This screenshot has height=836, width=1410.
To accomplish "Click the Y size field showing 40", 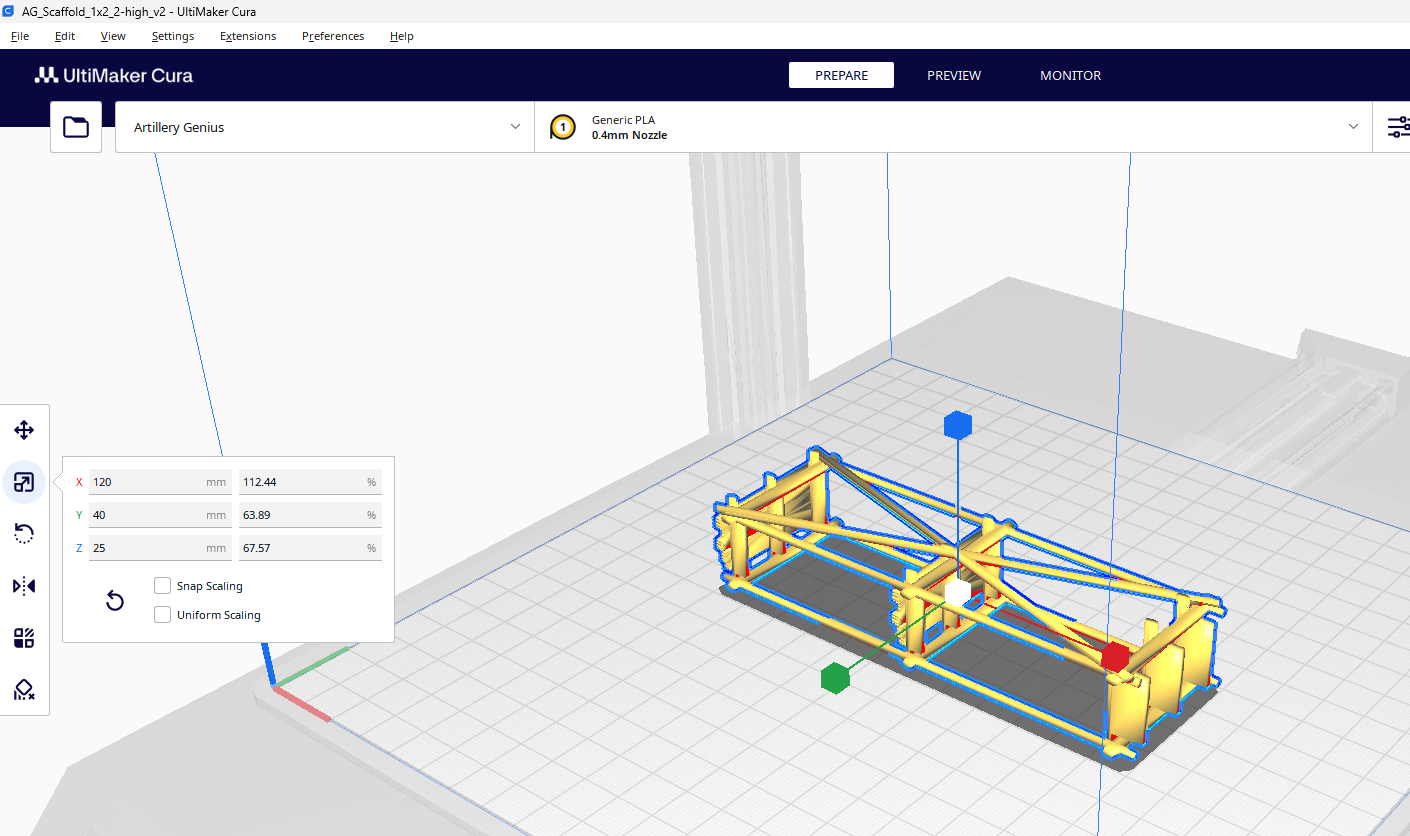I will (x=160, y=515).
